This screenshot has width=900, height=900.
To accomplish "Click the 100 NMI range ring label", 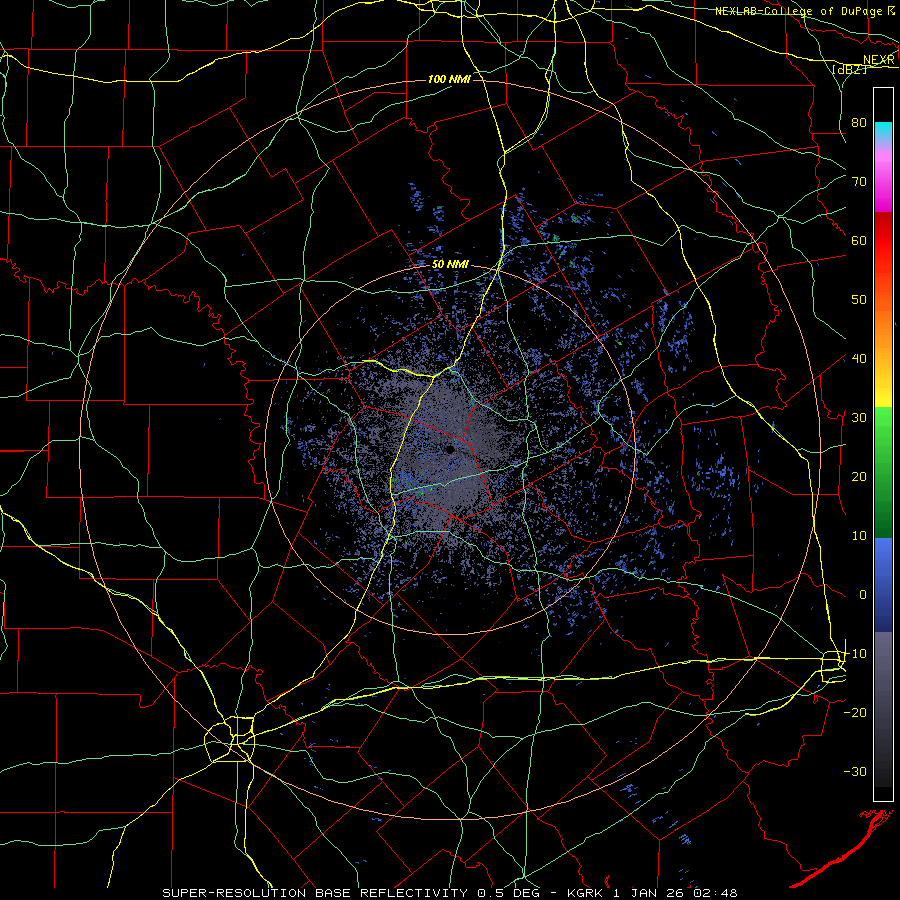I will 449,79.
